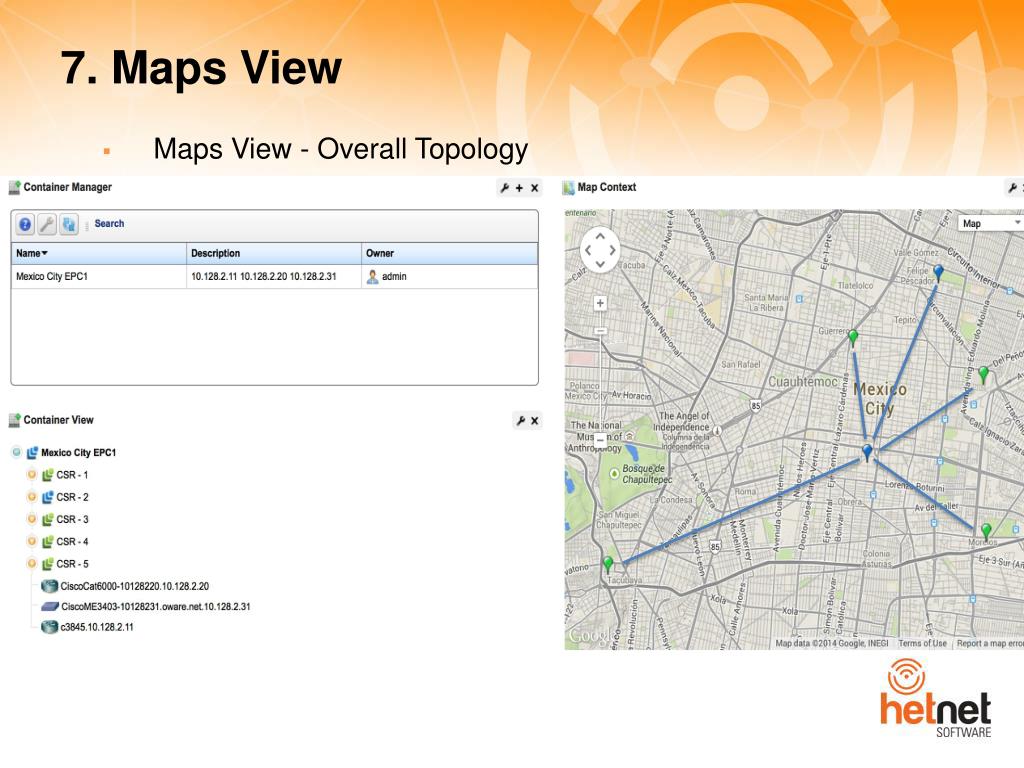The width and height of the screenshot is (1024, 768).
Task: Select c3845.10.128.2.11 device
Action: coord(97,627)
